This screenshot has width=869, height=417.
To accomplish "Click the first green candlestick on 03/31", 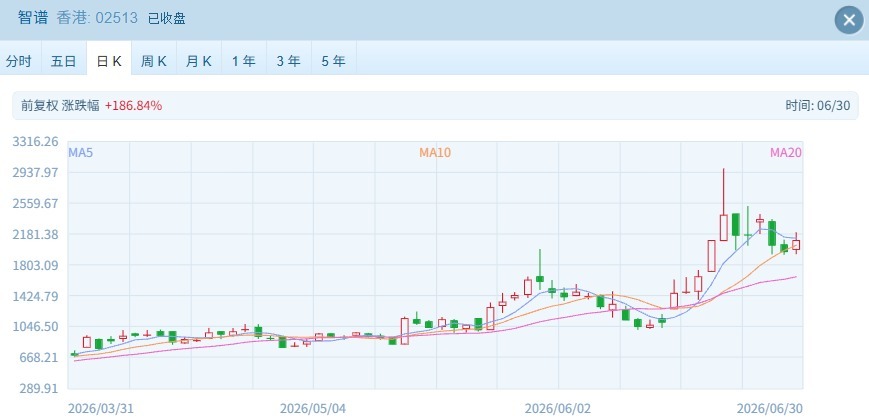I will click(74, 354).
